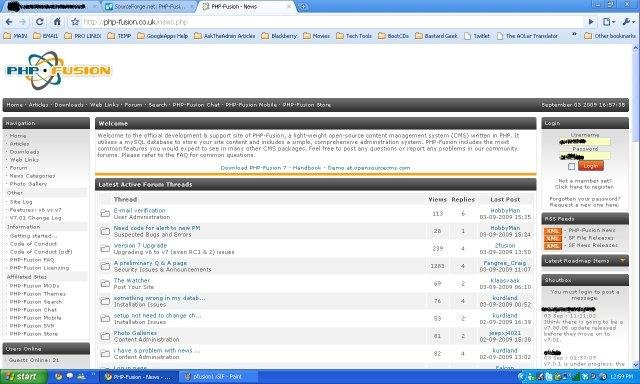Bookmark this page with the star icon

pyautogui.click(x=75, y=22)
